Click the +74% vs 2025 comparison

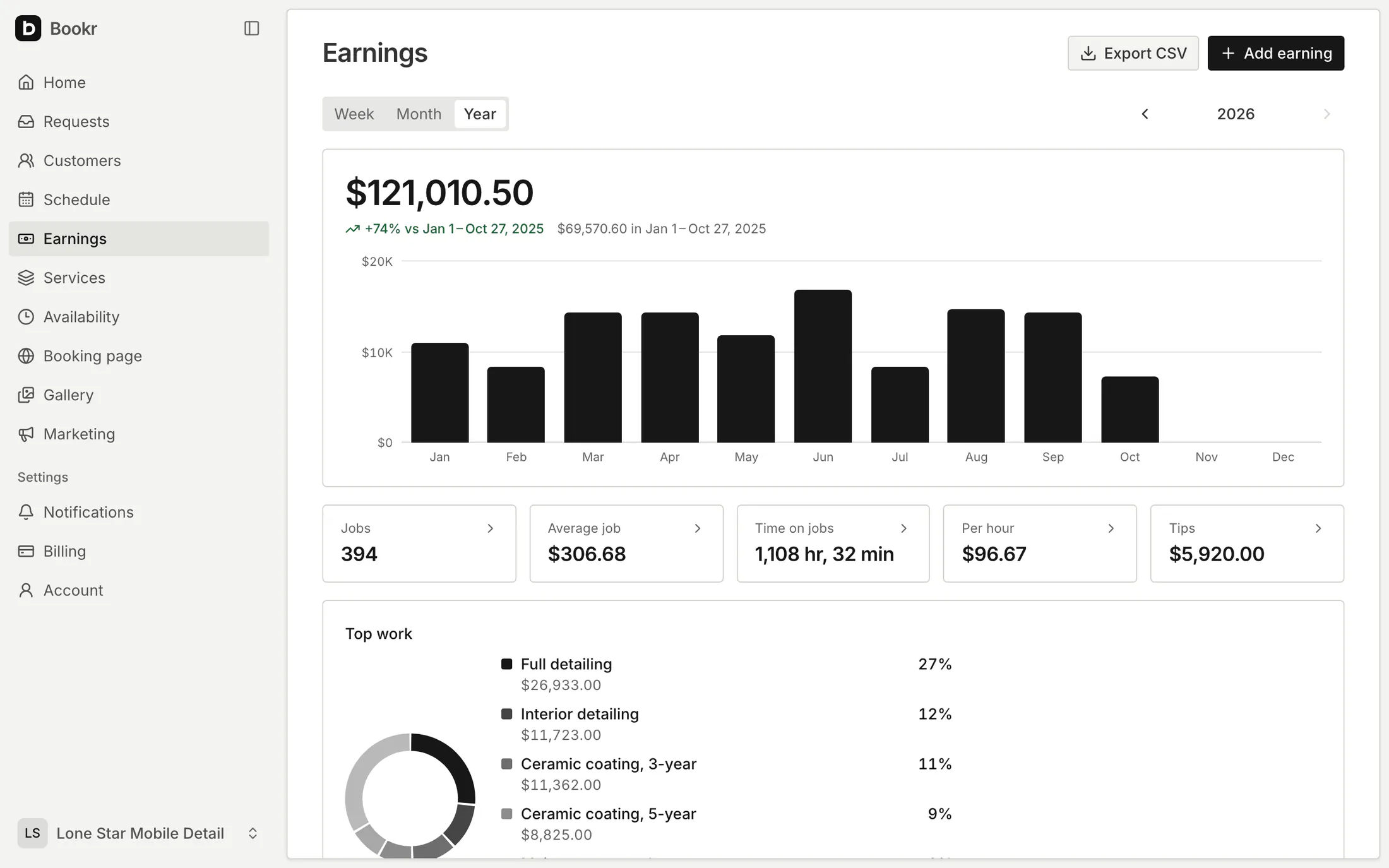tap(444, 229)
